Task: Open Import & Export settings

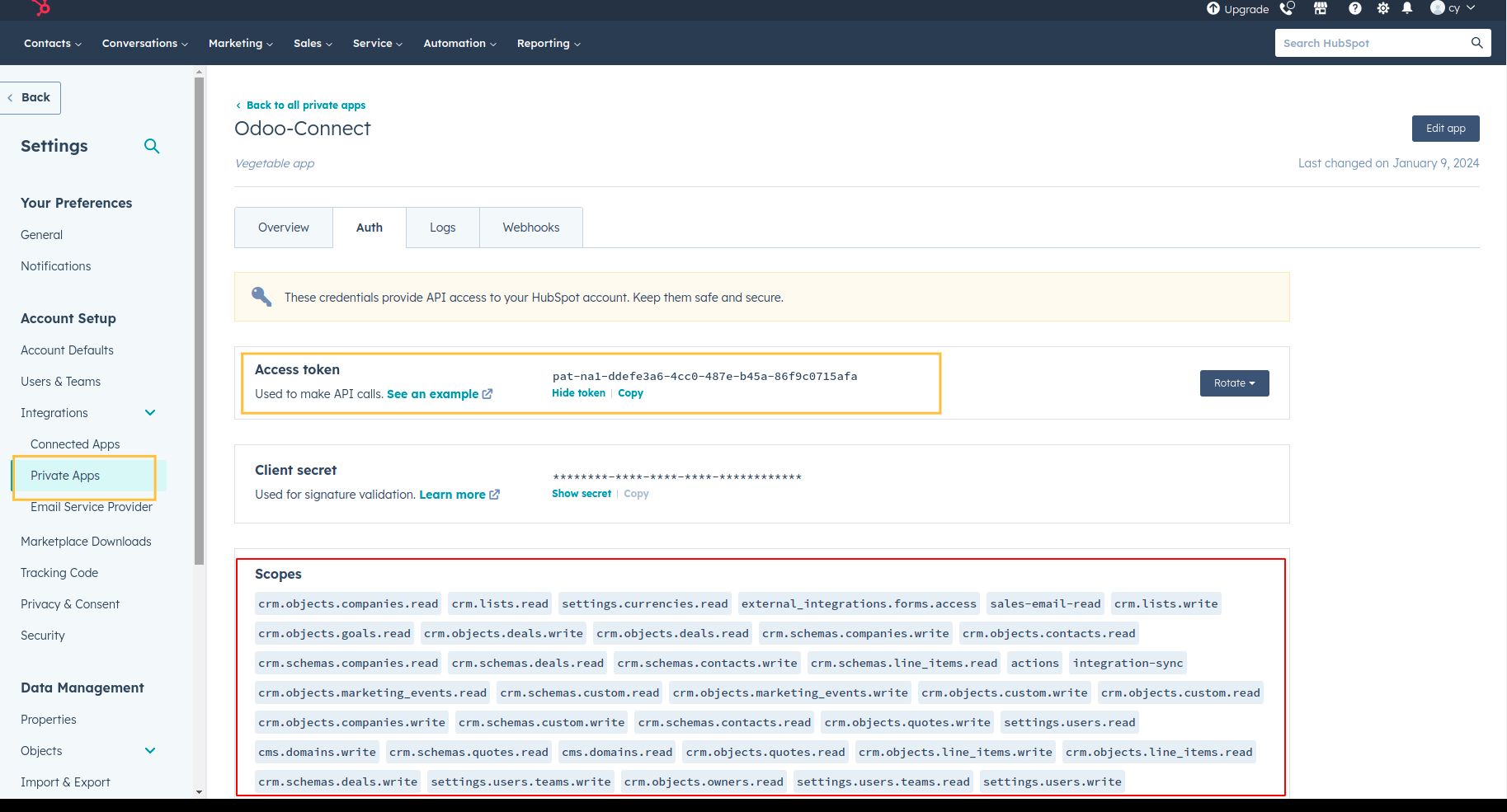Action: pos(65,782)
